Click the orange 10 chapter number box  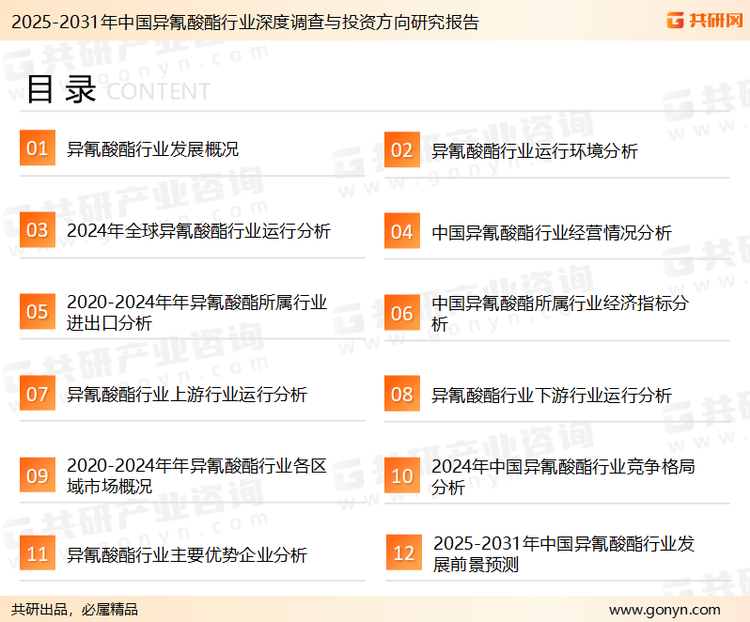pos(402,476)
